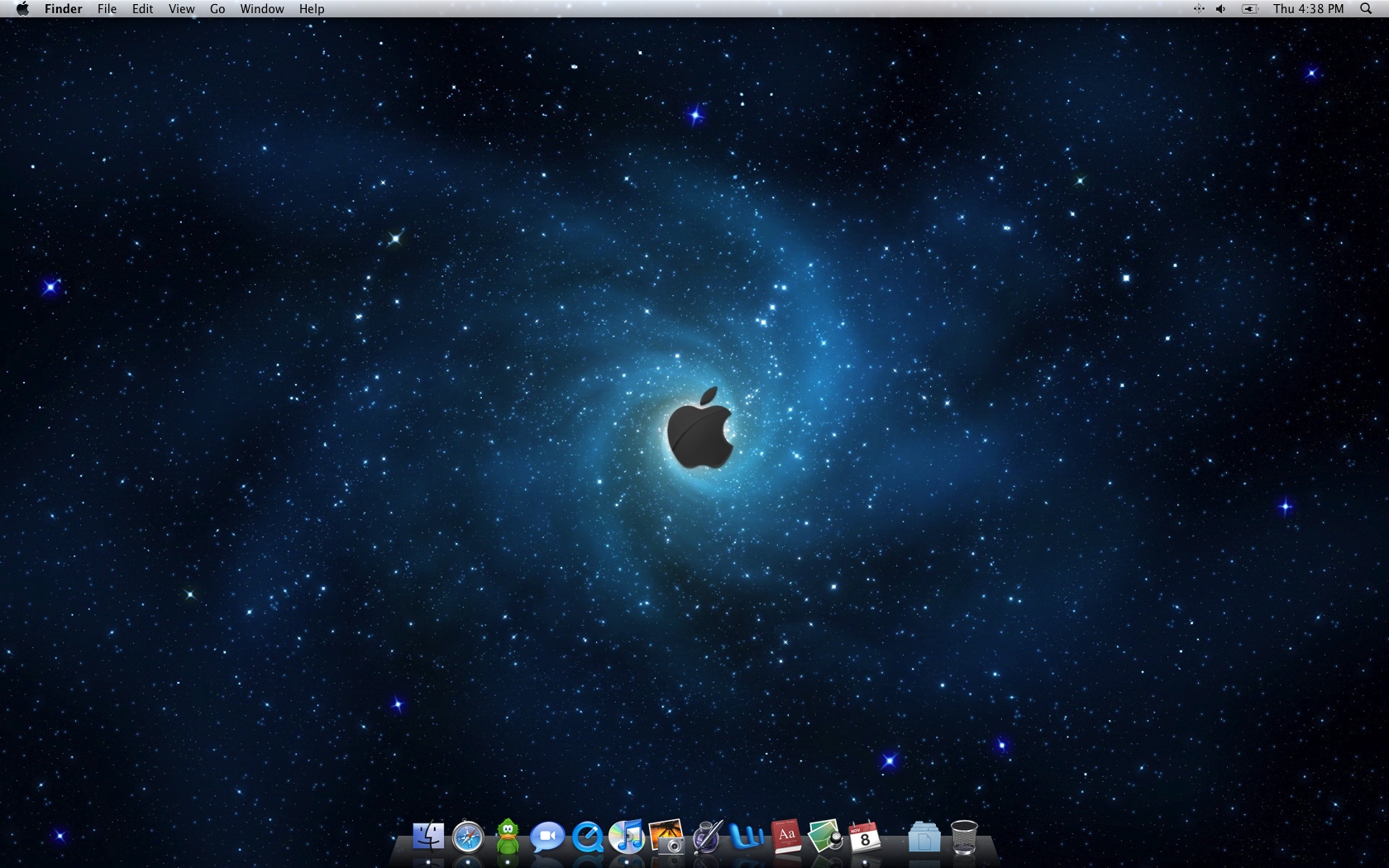1389x868 pixels.
Task: Click the clock showing Thu 4:38 PM
Action: coord(1309,9)
